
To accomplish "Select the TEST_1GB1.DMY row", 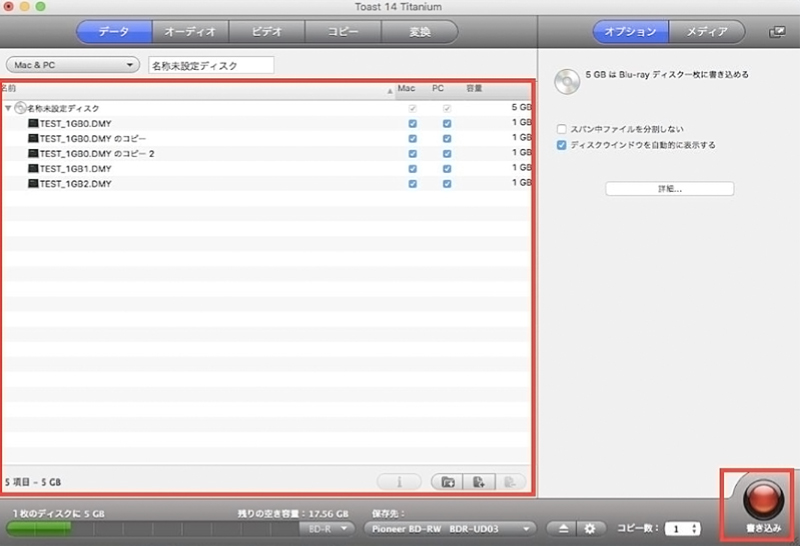I will (266, 168).
